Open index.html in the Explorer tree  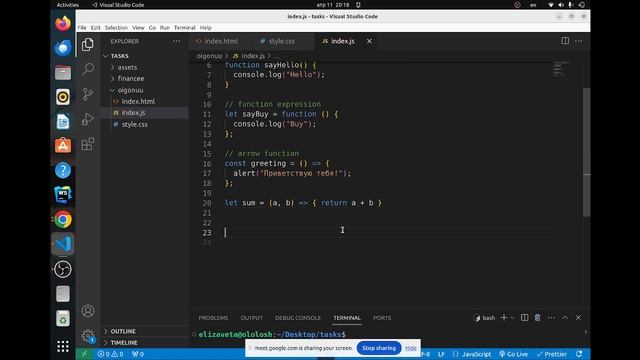[x=138, y=101]
